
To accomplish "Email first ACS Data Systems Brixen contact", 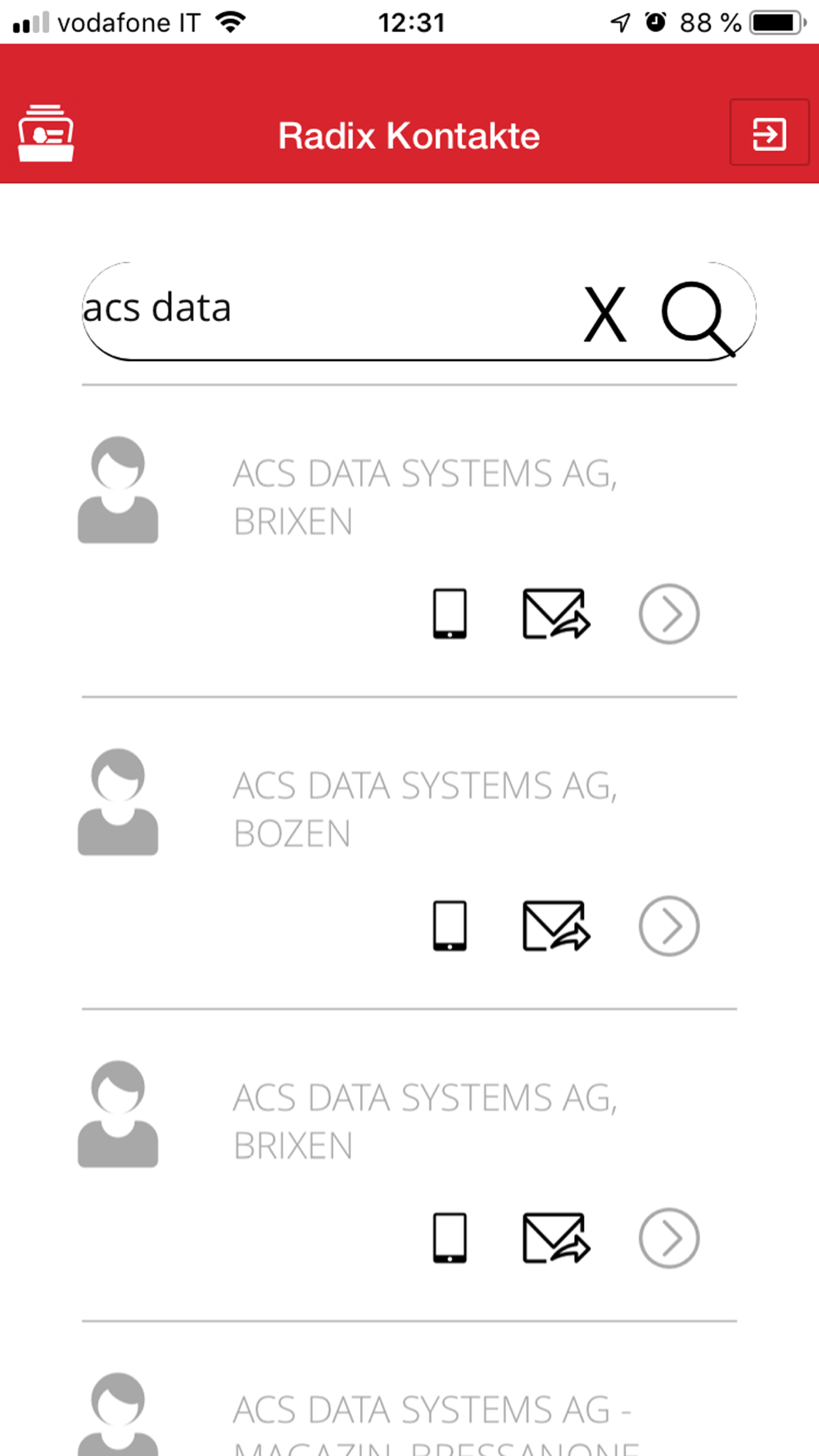I will 556,613.
